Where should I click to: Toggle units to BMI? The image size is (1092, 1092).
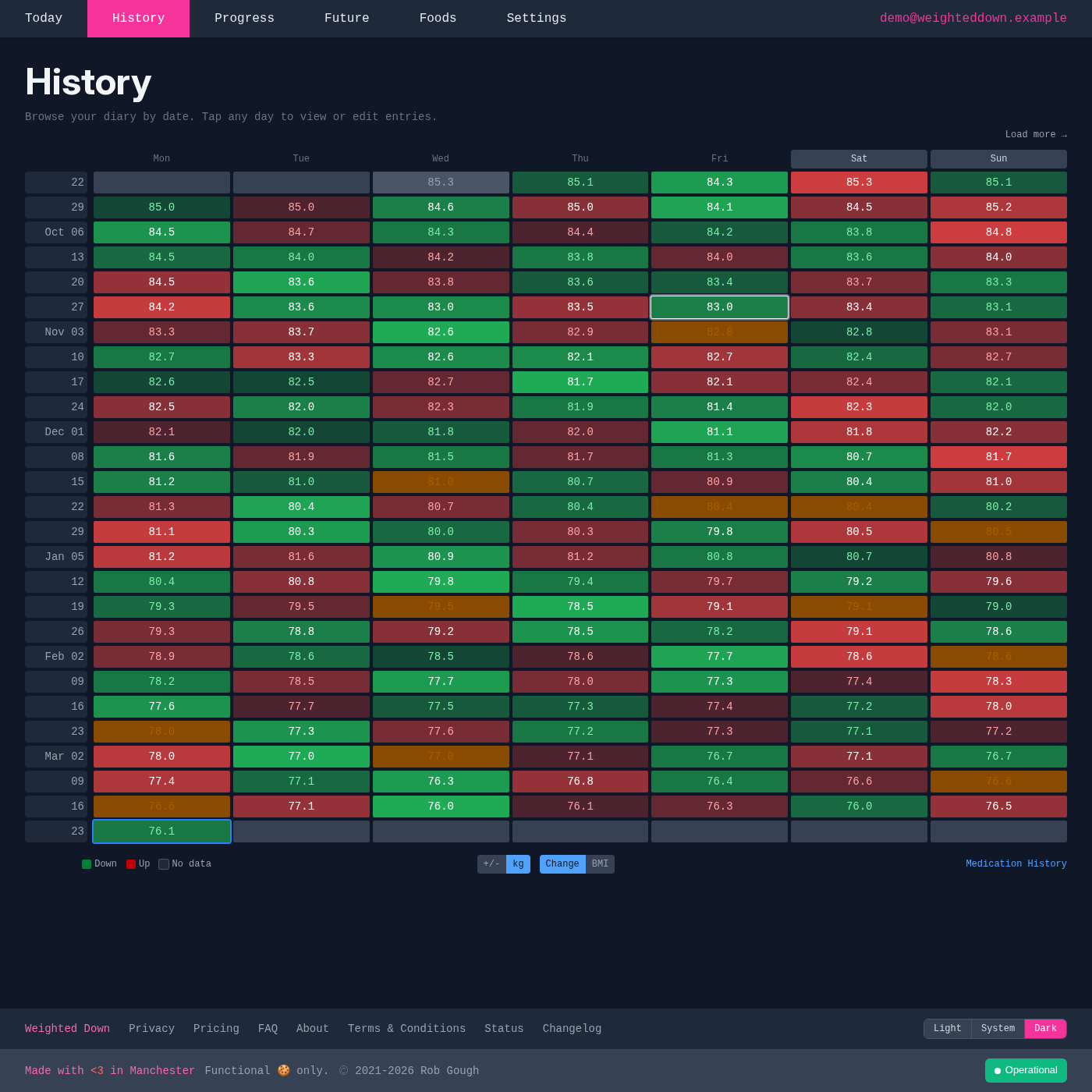pyautogui.click(x=600, y=864)
